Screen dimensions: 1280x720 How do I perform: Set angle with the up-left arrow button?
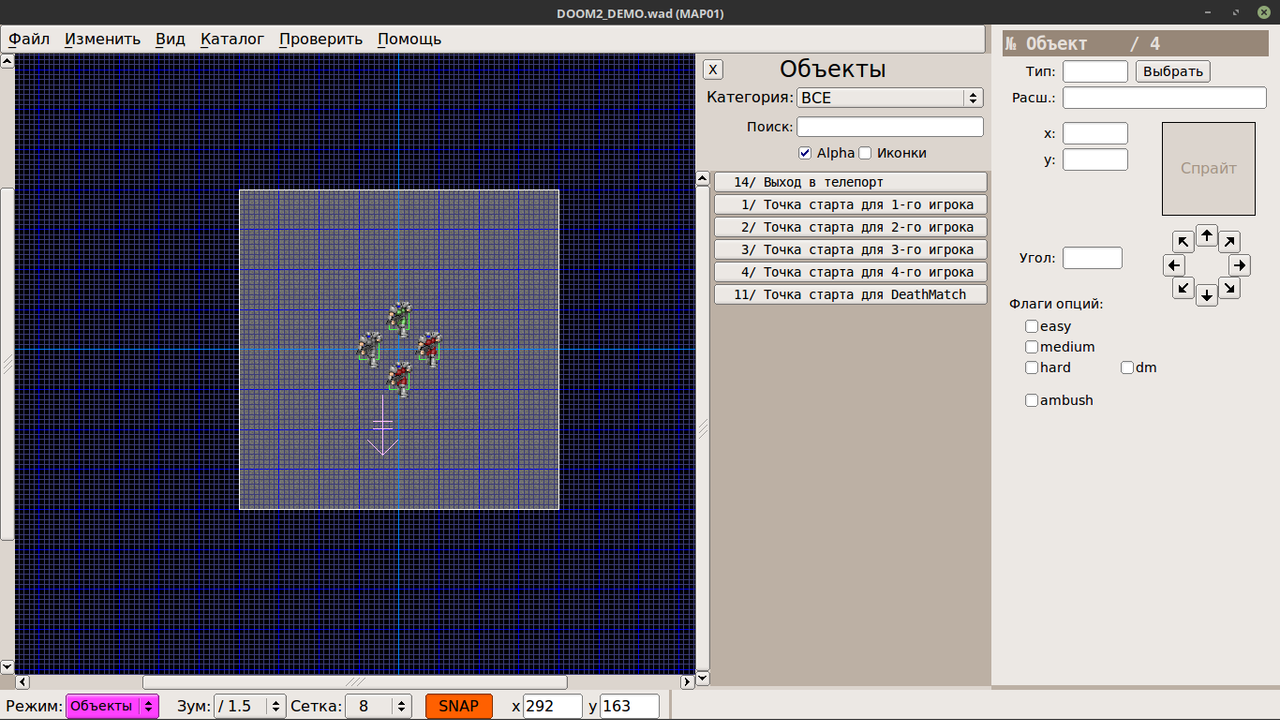point(1183,242)
